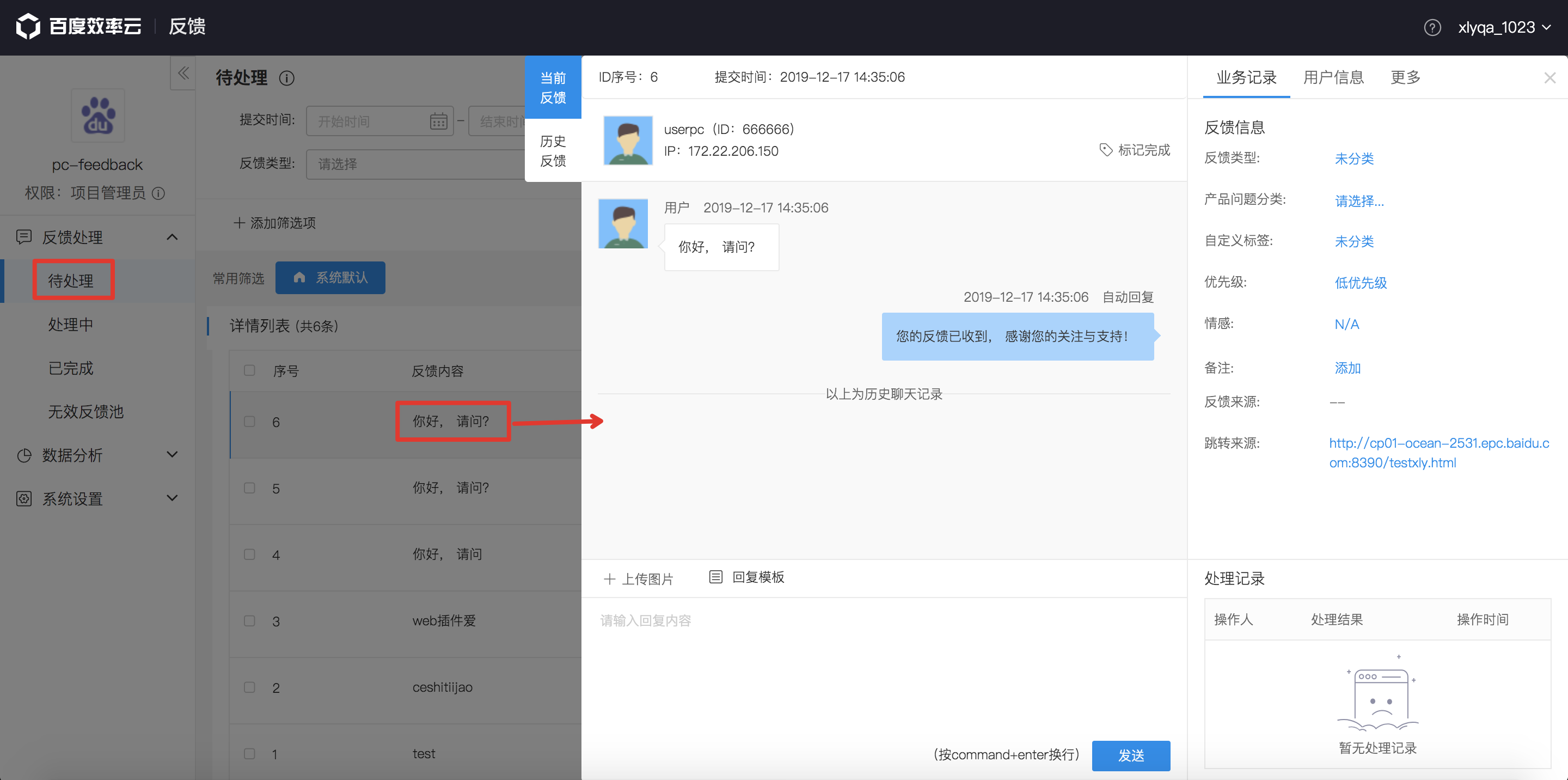The width and height of the screenshot is (1568, 780).
Task: Close the feedback detail panel
Action: click(x=1549, y=77)
